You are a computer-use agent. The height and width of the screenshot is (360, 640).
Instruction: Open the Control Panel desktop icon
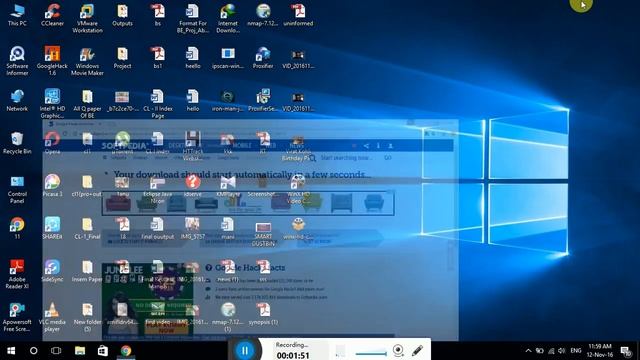[17, 189]
